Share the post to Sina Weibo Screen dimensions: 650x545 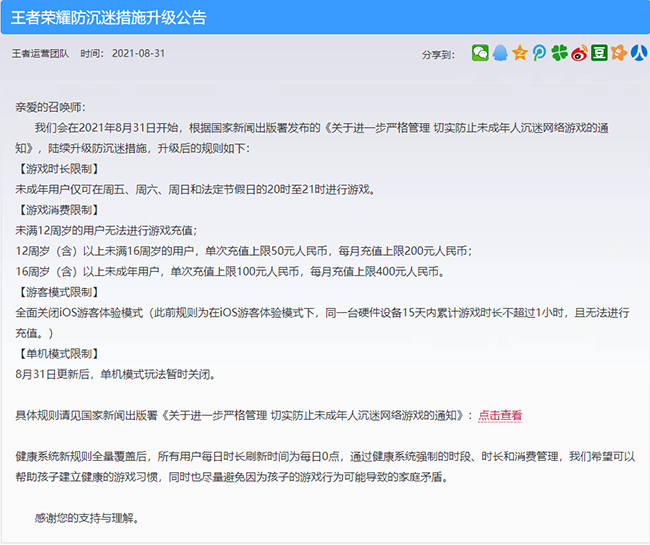580,53
